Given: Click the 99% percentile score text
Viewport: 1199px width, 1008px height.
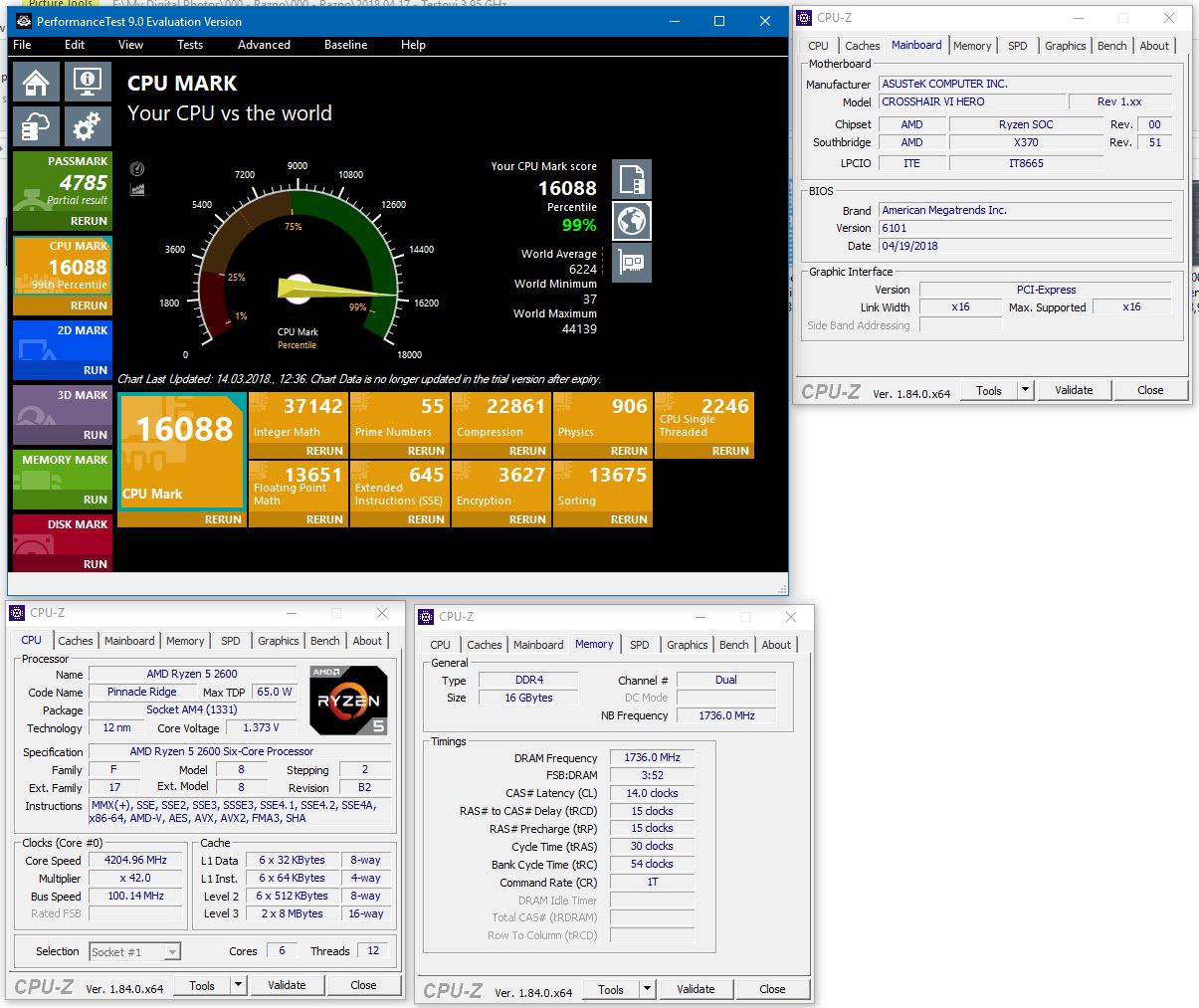Looking at the screenshot, I should pyautogui.click(x=579, y=225).
